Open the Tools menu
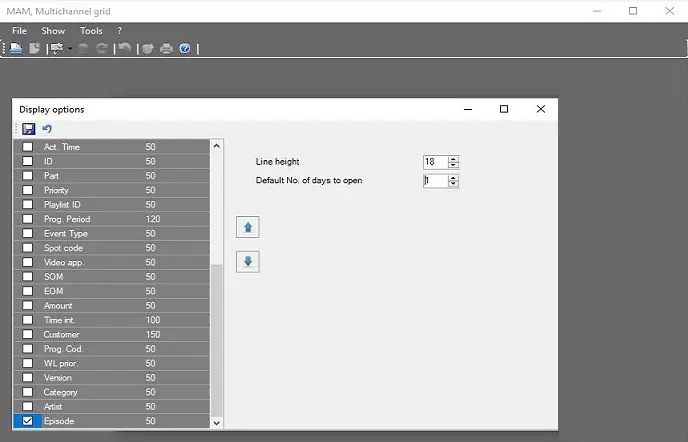Screen dimensions: 688x442 [91, 31]
